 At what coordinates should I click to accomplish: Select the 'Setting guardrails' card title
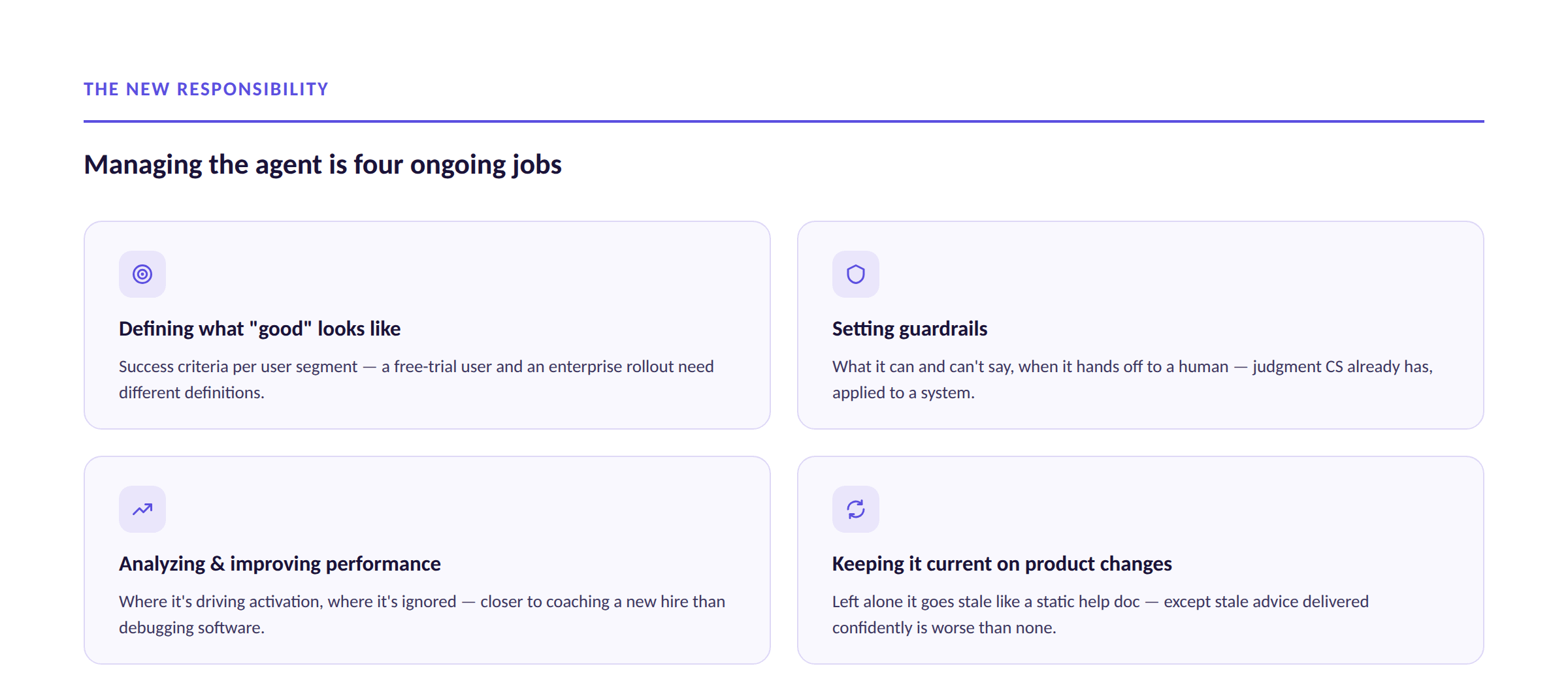(x=909, y=328)
